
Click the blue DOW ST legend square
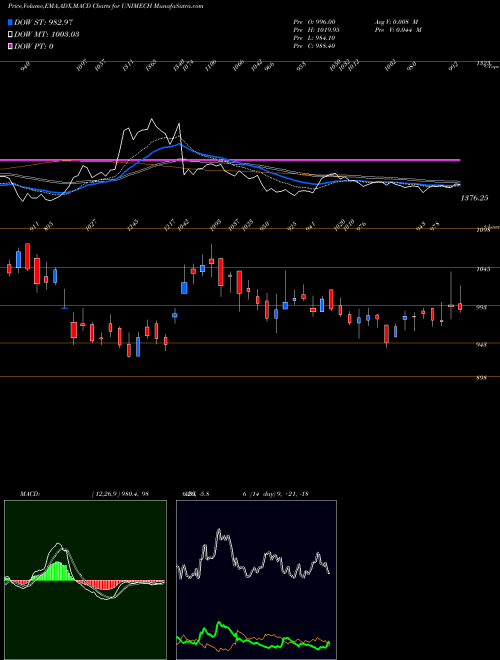point(11,22)
